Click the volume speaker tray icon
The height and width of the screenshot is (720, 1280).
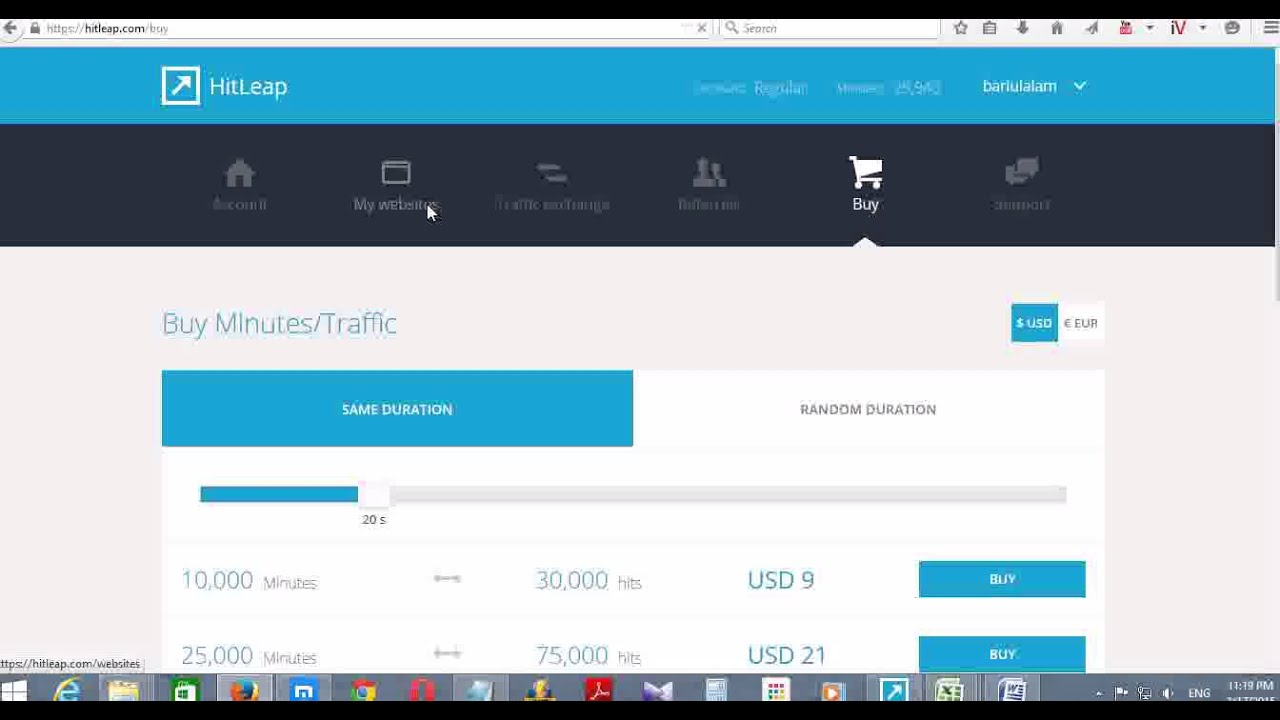pyautogui.click(x=1168, y=693)
